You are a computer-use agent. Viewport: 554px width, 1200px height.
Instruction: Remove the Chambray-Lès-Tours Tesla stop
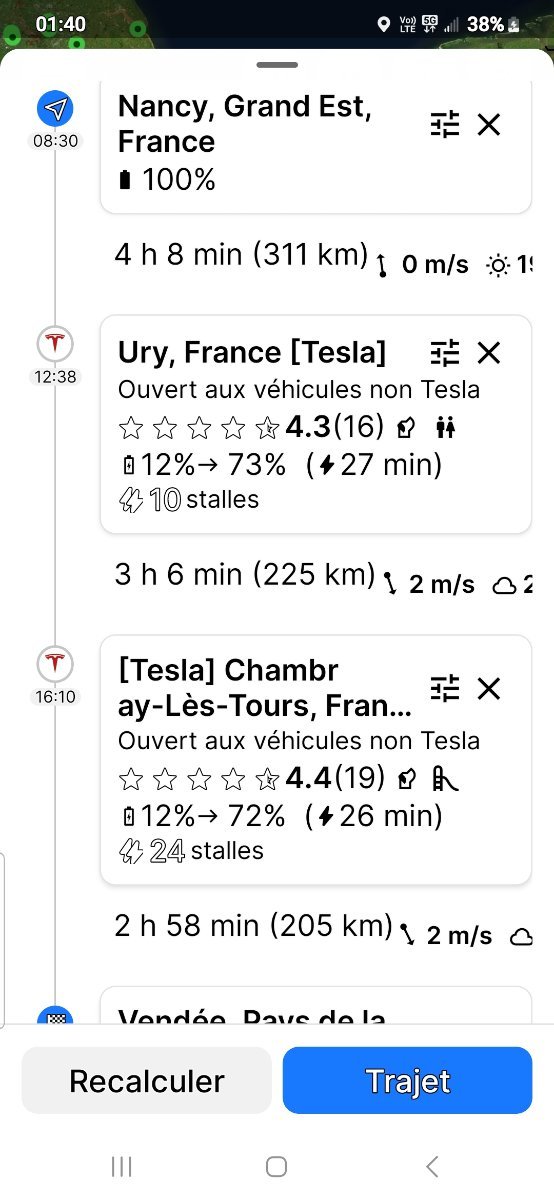click(x=488, y=688)
